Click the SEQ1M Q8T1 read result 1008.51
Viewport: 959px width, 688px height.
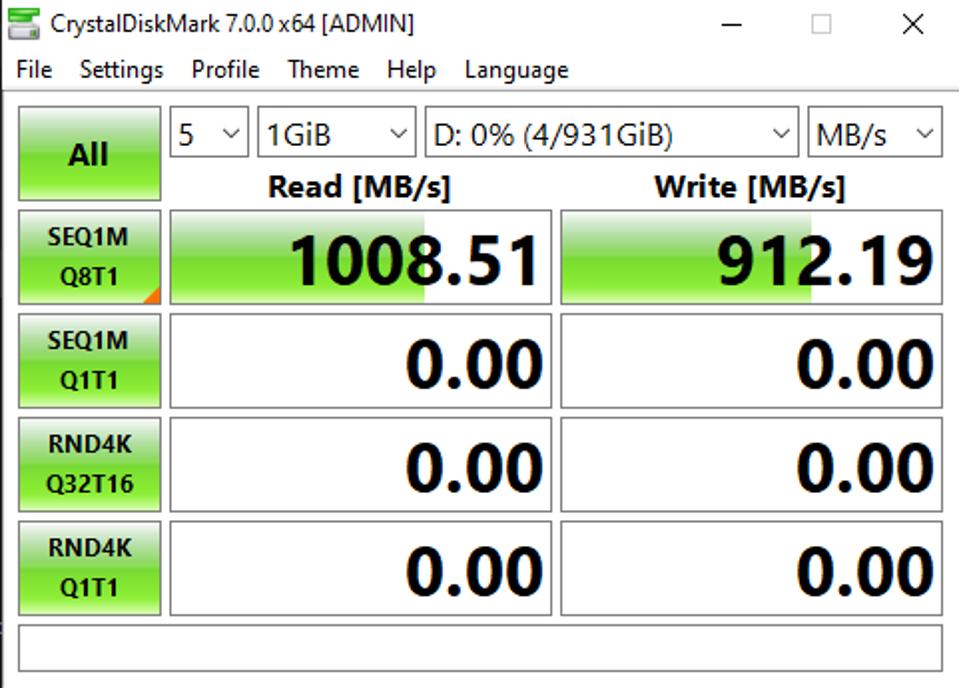coord(360,257)
